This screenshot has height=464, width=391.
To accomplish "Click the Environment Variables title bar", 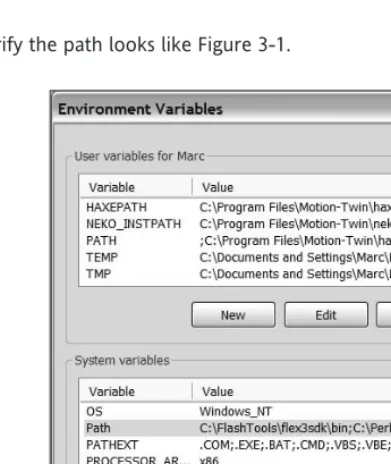I will click(x=222, y=109).
